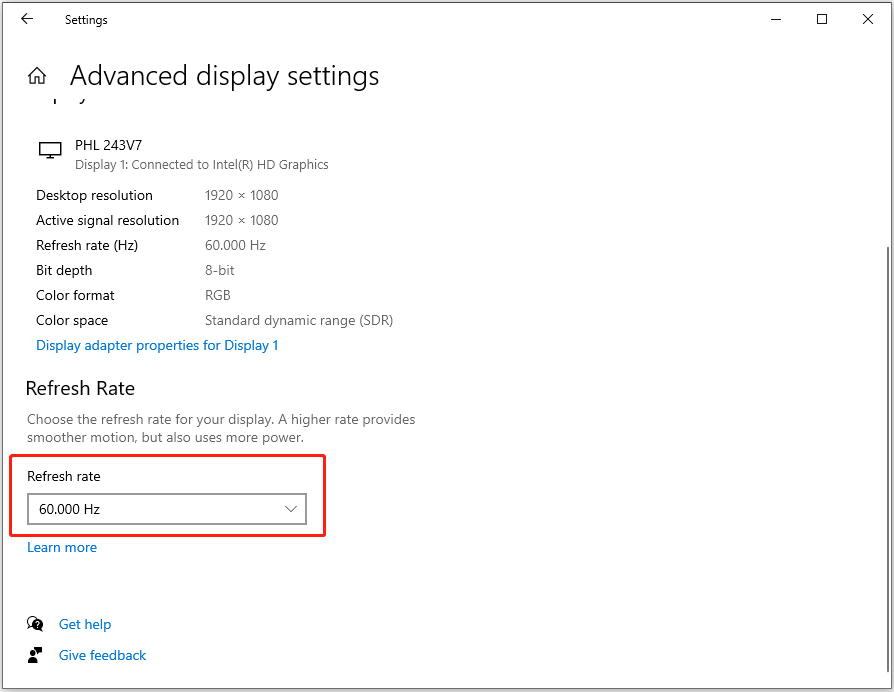Go back using the title bar arrow
The image size is (894, 692).
(x=27, y=19)
